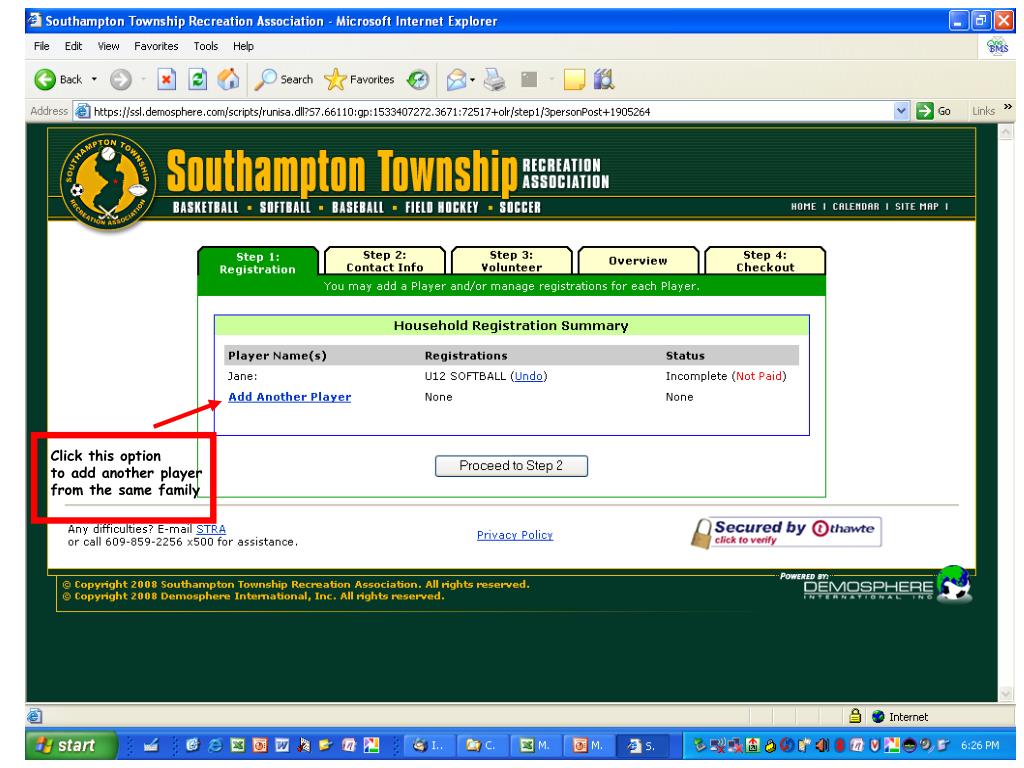Open the Tools menu
1024x768 pixels.
(206, 46)
